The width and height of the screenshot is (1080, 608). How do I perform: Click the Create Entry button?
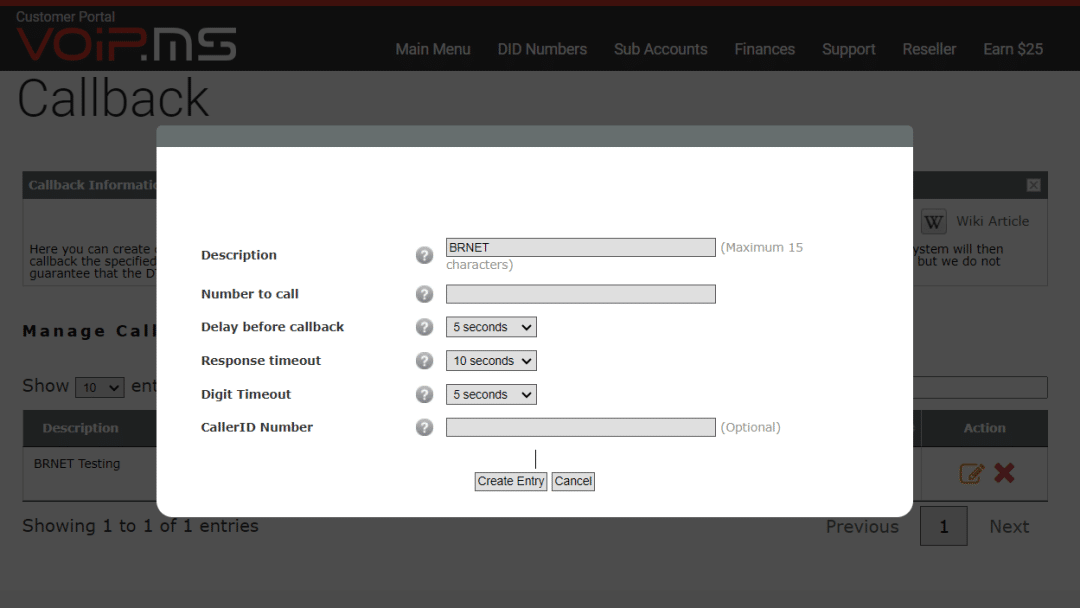pyautogui.click(x=510, y=481)
